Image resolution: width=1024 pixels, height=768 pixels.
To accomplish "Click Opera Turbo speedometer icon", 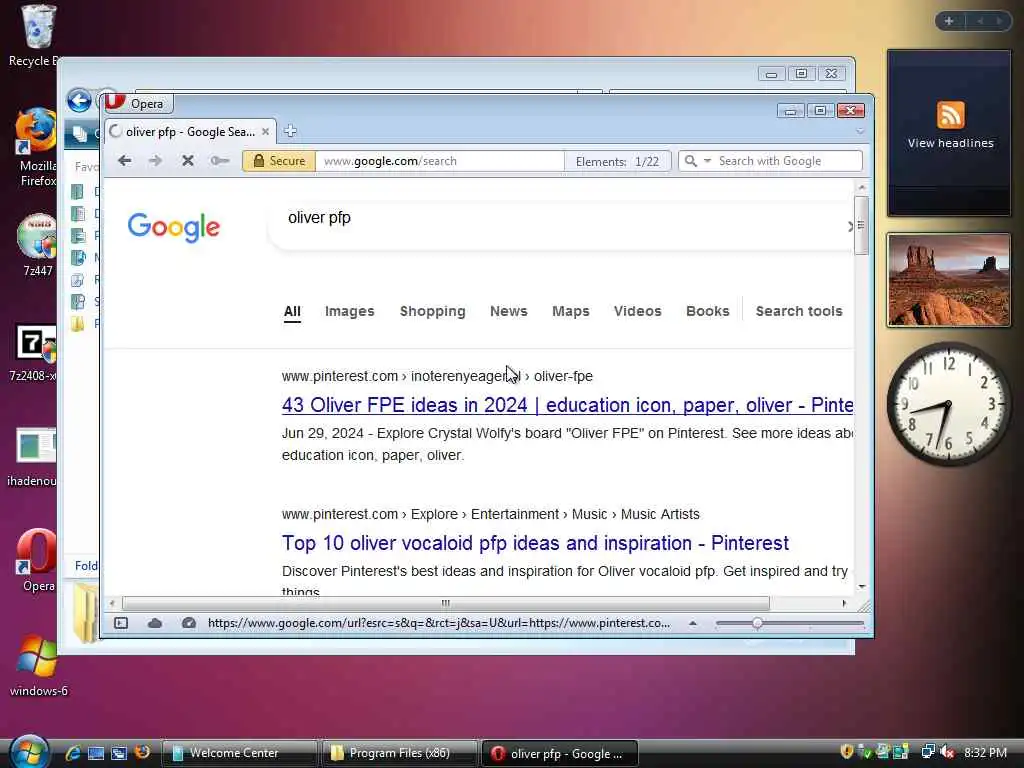I will 189,623.
